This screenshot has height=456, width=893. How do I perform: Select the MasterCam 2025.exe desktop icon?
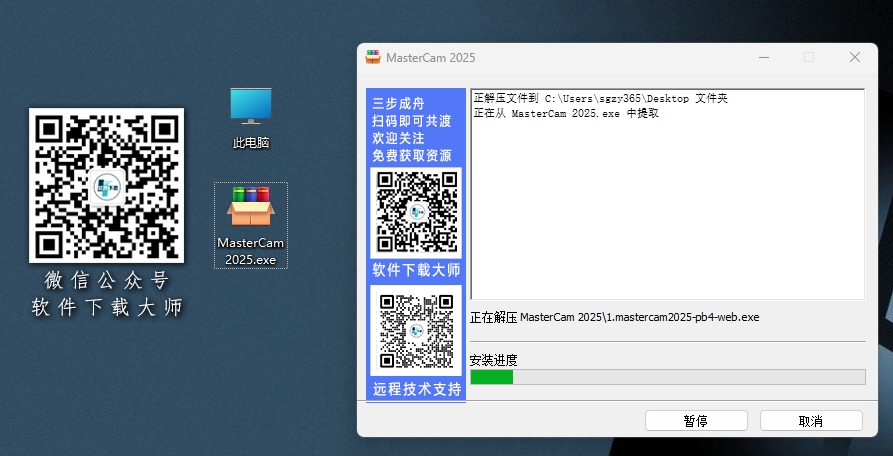[251, 225]
